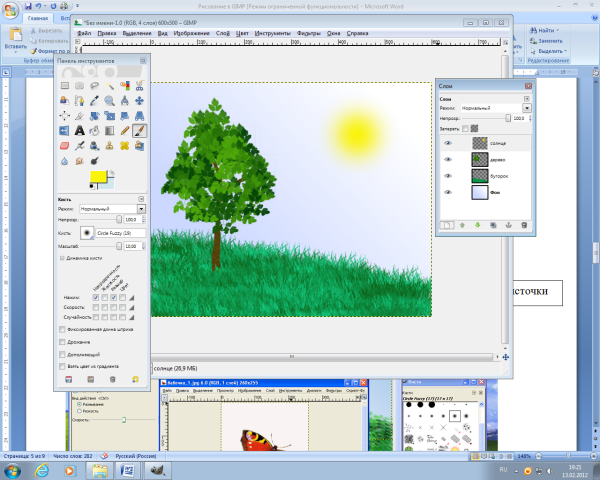Select the Text tool (letter A)
Viewport: 600px width, 480px height.
78,130
